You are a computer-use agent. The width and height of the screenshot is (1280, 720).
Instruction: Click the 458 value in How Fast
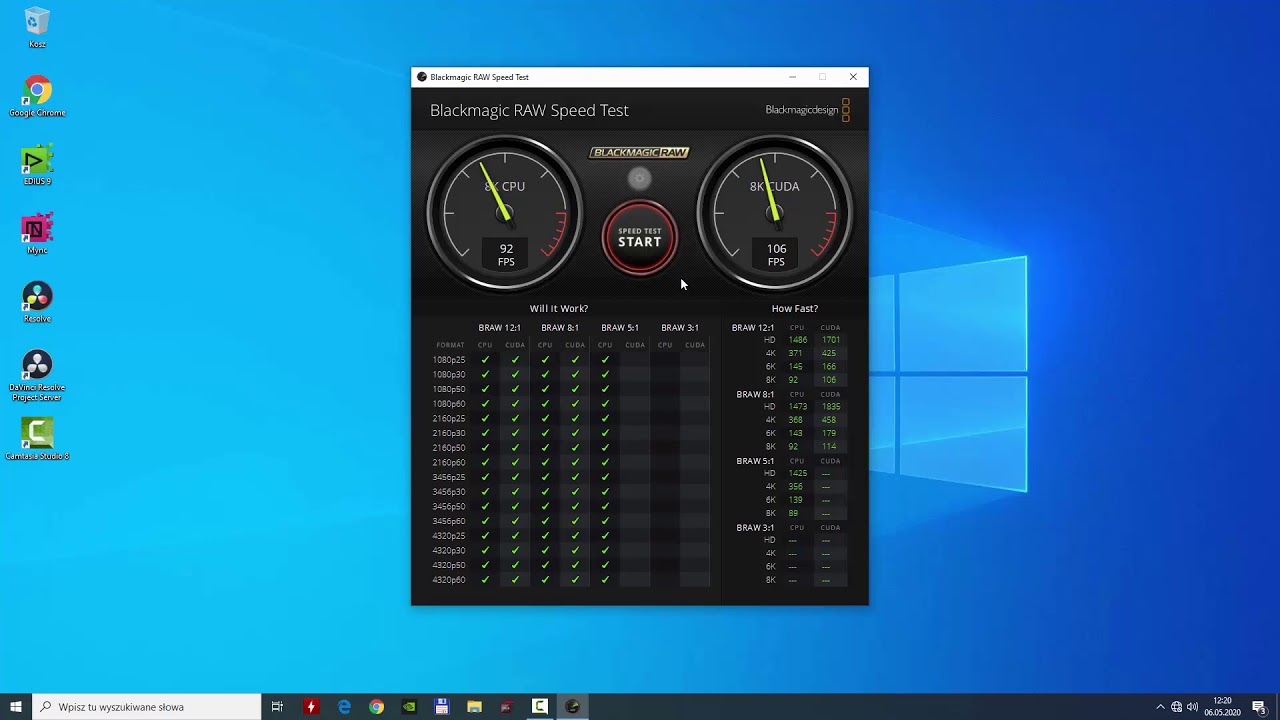828,420
